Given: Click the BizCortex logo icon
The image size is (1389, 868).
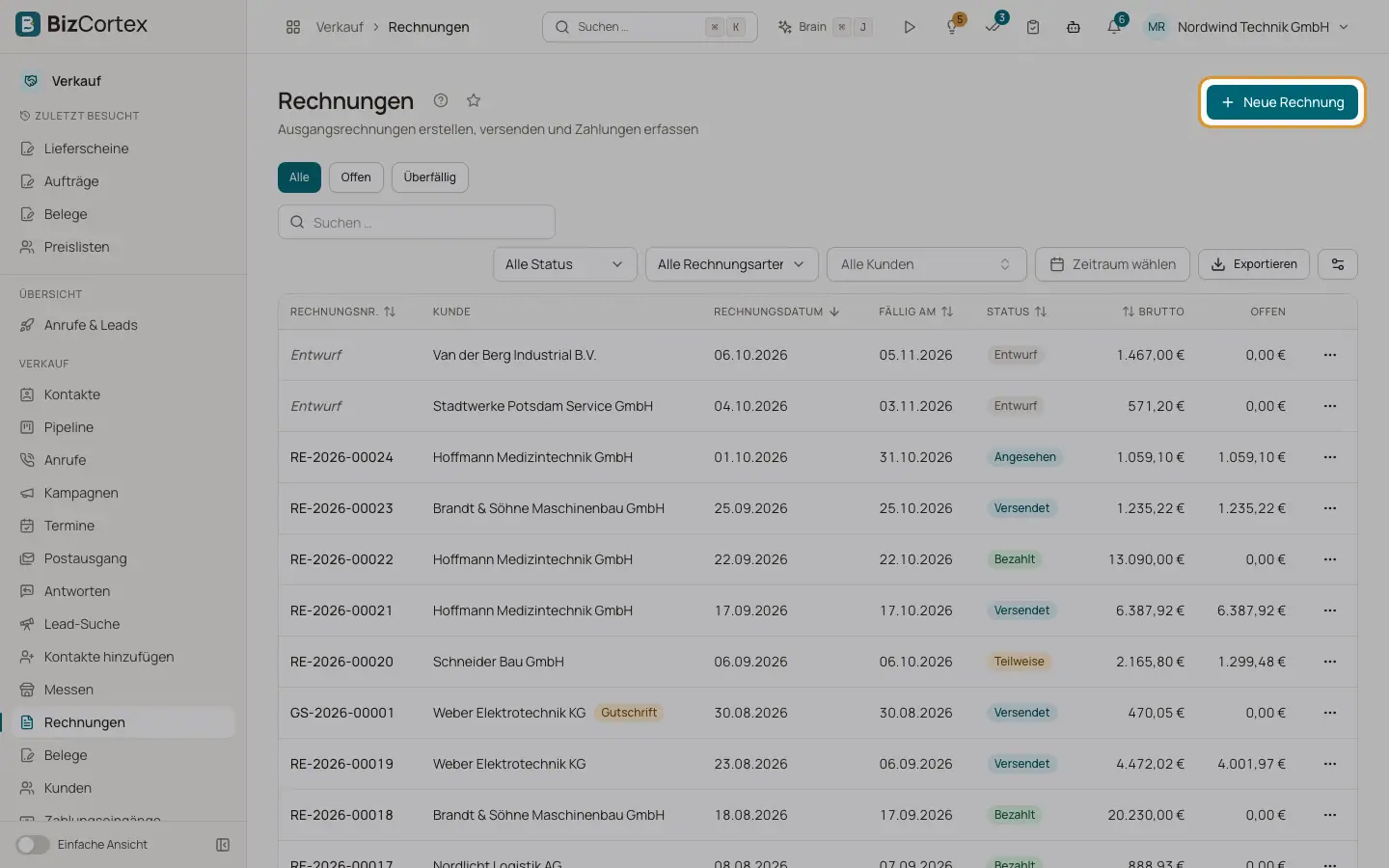Looking at the screenshot, I should pos(28,24).
